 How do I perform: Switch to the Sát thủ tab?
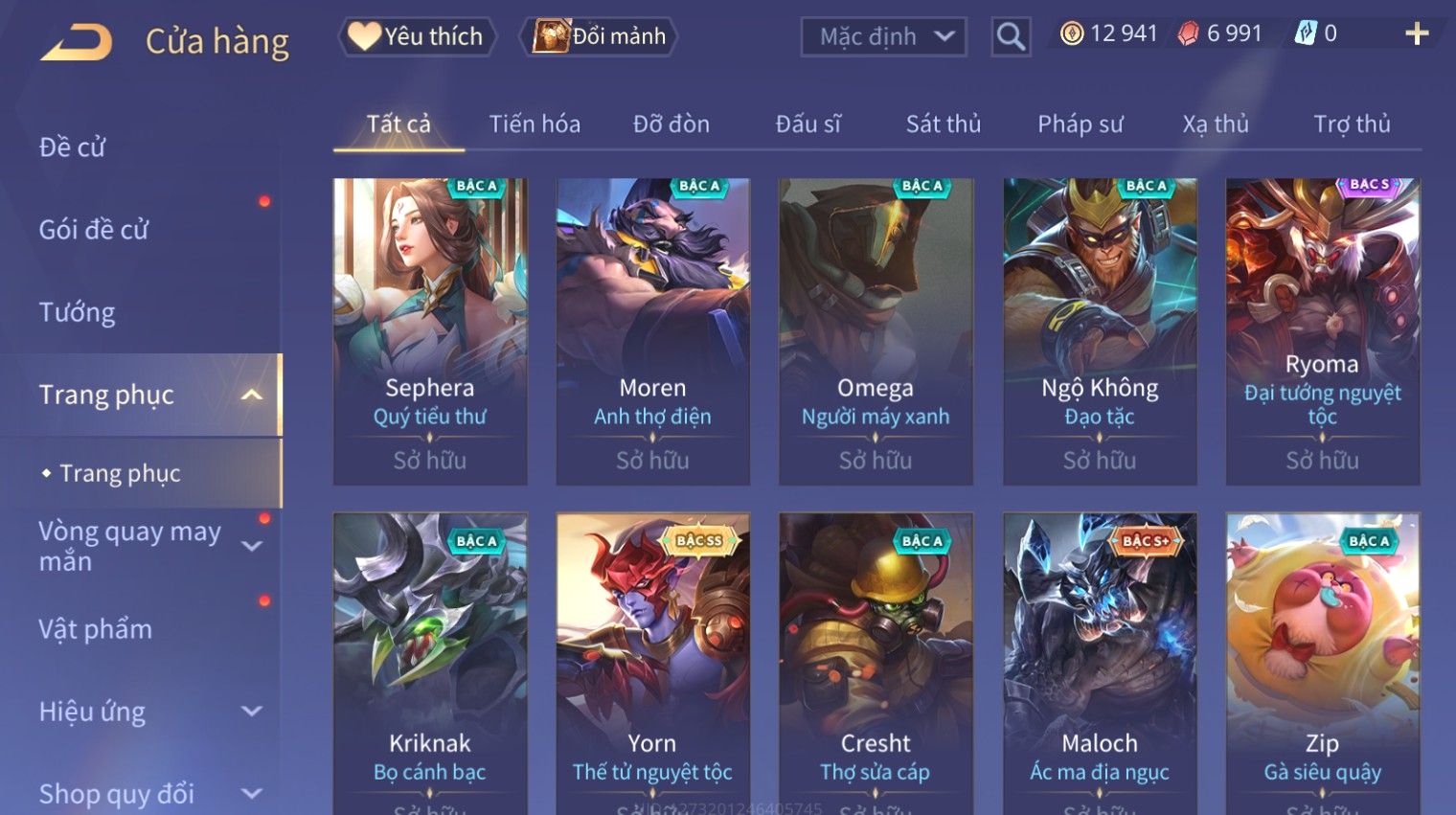point(944,124)
